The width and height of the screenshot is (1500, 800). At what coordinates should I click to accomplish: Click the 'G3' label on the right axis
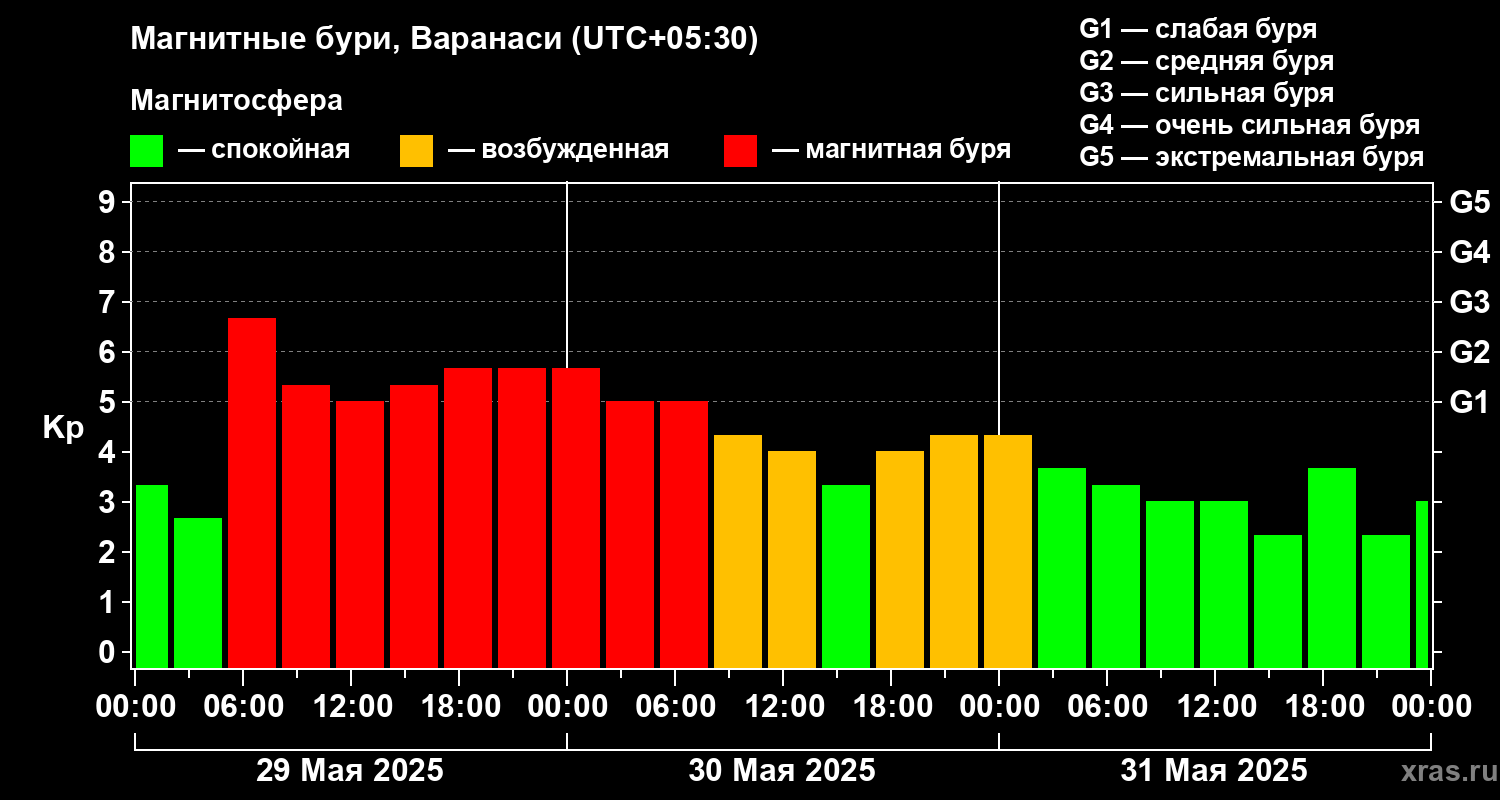[x=1469, y=302]
